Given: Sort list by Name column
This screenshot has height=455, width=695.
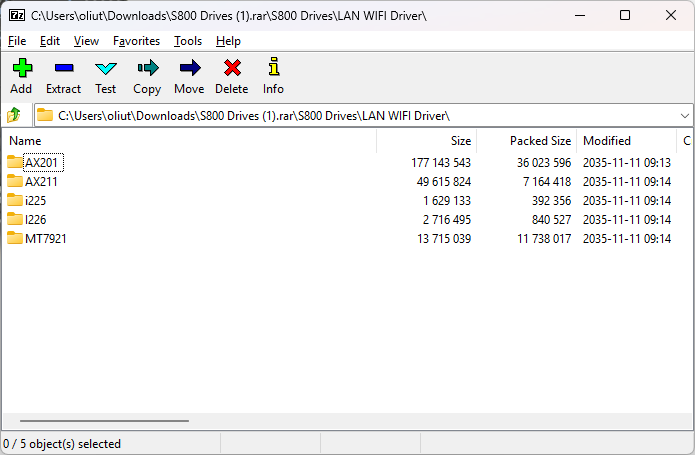Looking at the screenshot, I should tap(25, 141).
